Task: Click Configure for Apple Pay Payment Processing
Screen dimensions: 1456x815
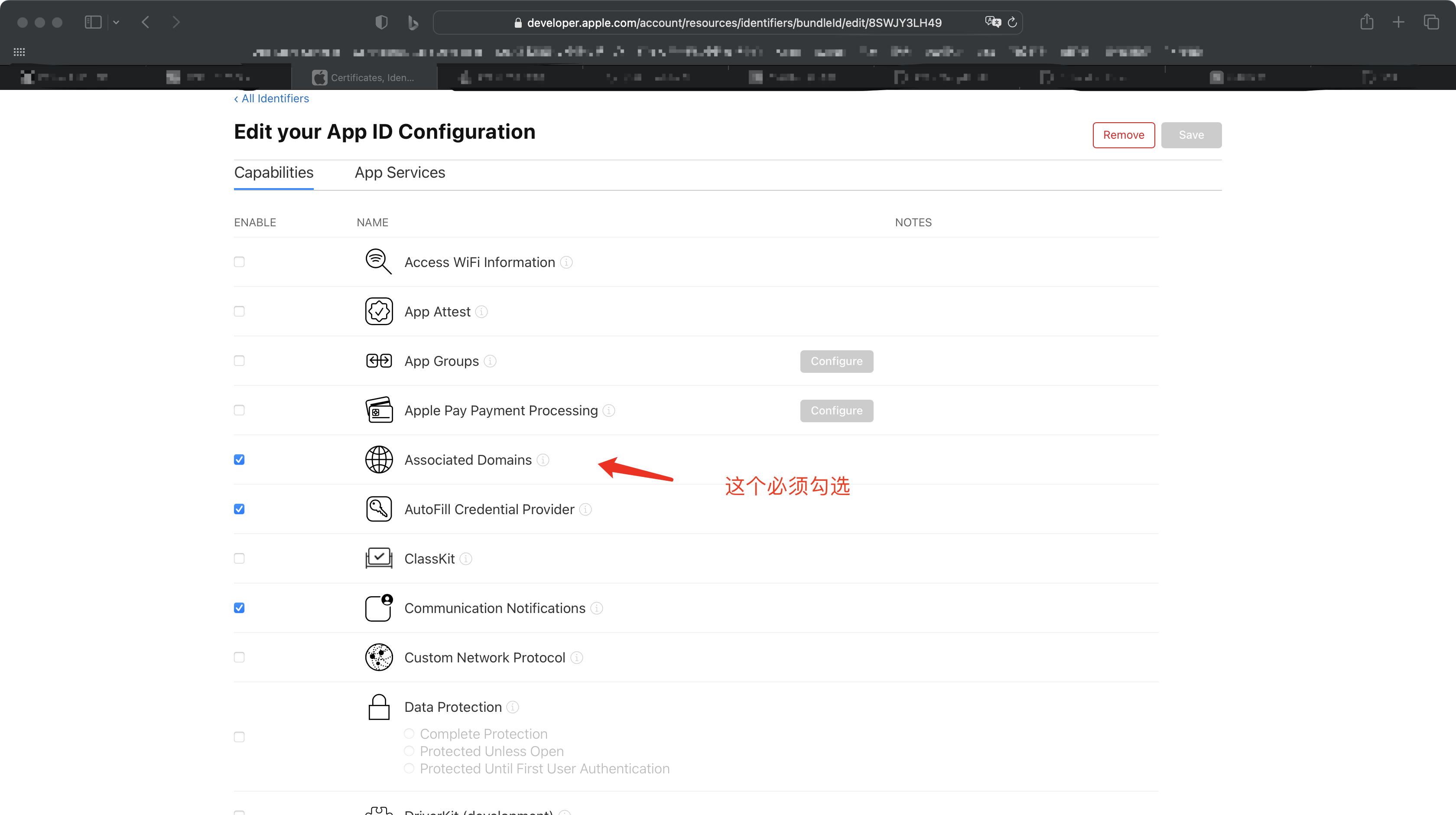Action: coord(836,411)
